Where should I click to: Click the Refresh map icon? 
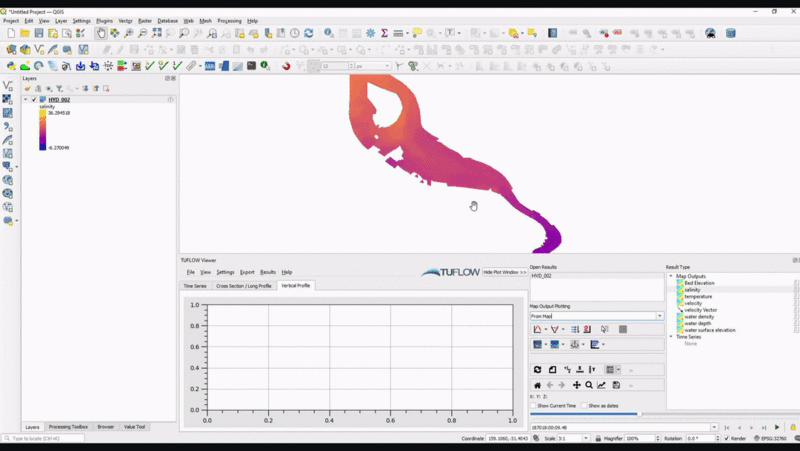tap(309, 33)
